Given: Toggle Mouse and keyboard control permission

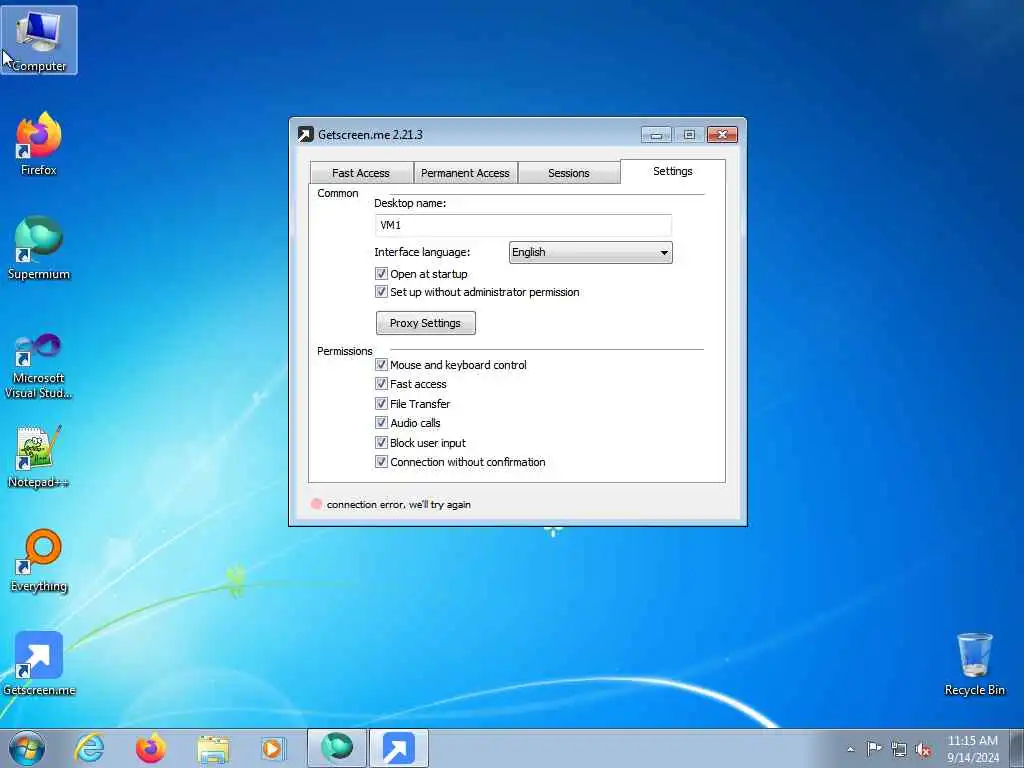Looking at the screenshot, I should (381, 365).
